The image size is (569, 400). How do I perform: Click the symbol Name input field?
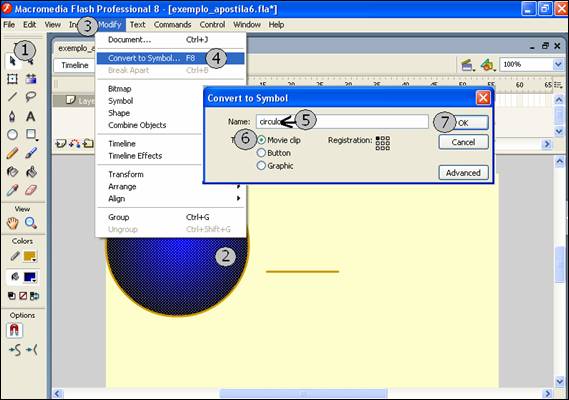(x=342, y=121)
